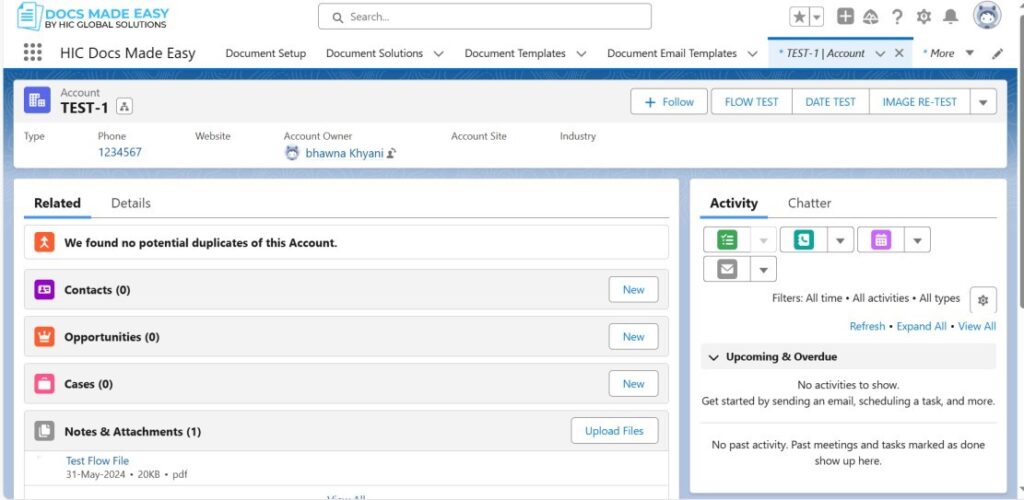Open the Setup gear in header
Viewport: 1024px width, 500px height.
pos(923,17)
